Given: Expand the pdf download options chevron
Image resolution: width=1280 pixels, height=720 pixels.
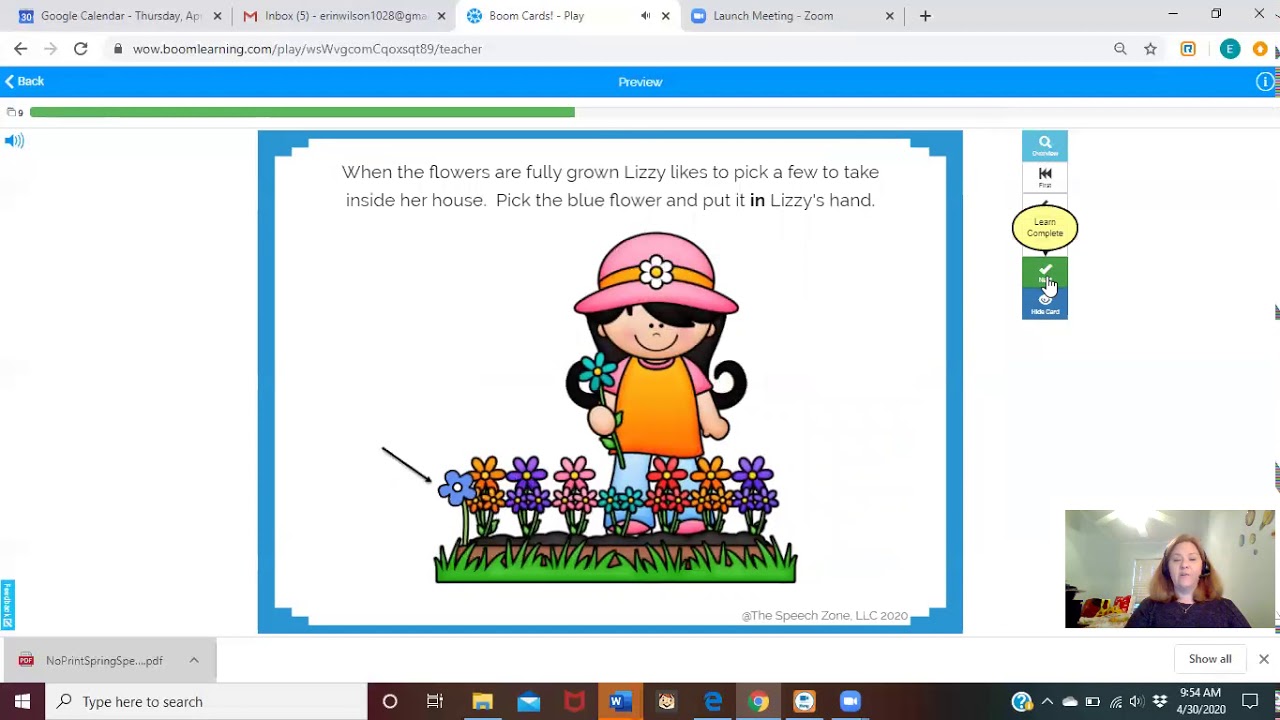Looking at the screenshot, I should [x=194, y=661].
